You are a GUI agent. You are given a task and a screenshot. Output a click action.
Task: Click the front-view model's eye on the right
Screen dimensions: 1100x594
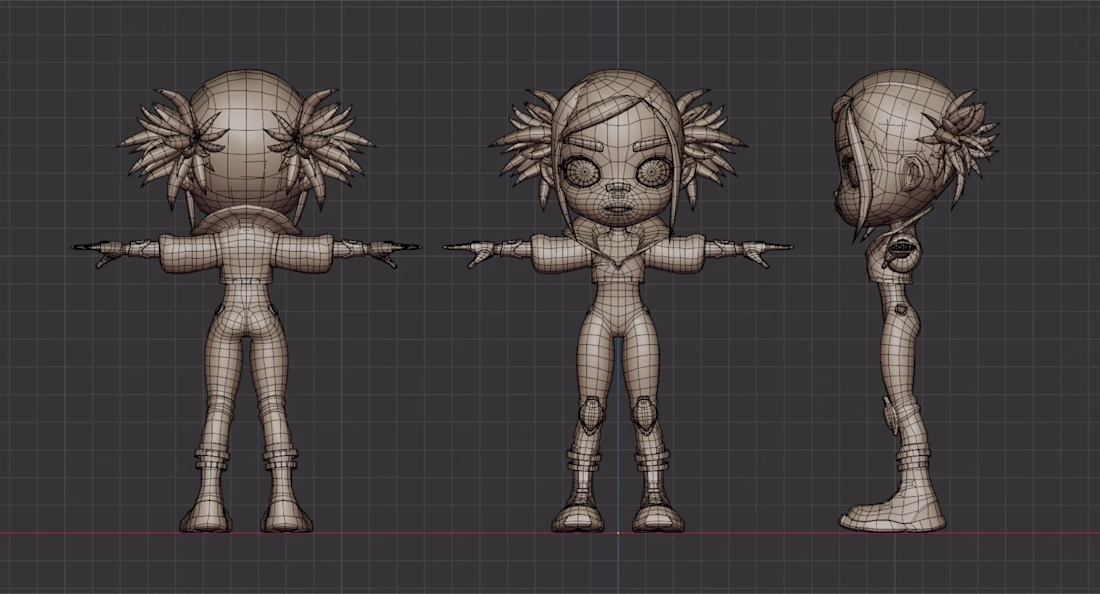coord(652,172)
